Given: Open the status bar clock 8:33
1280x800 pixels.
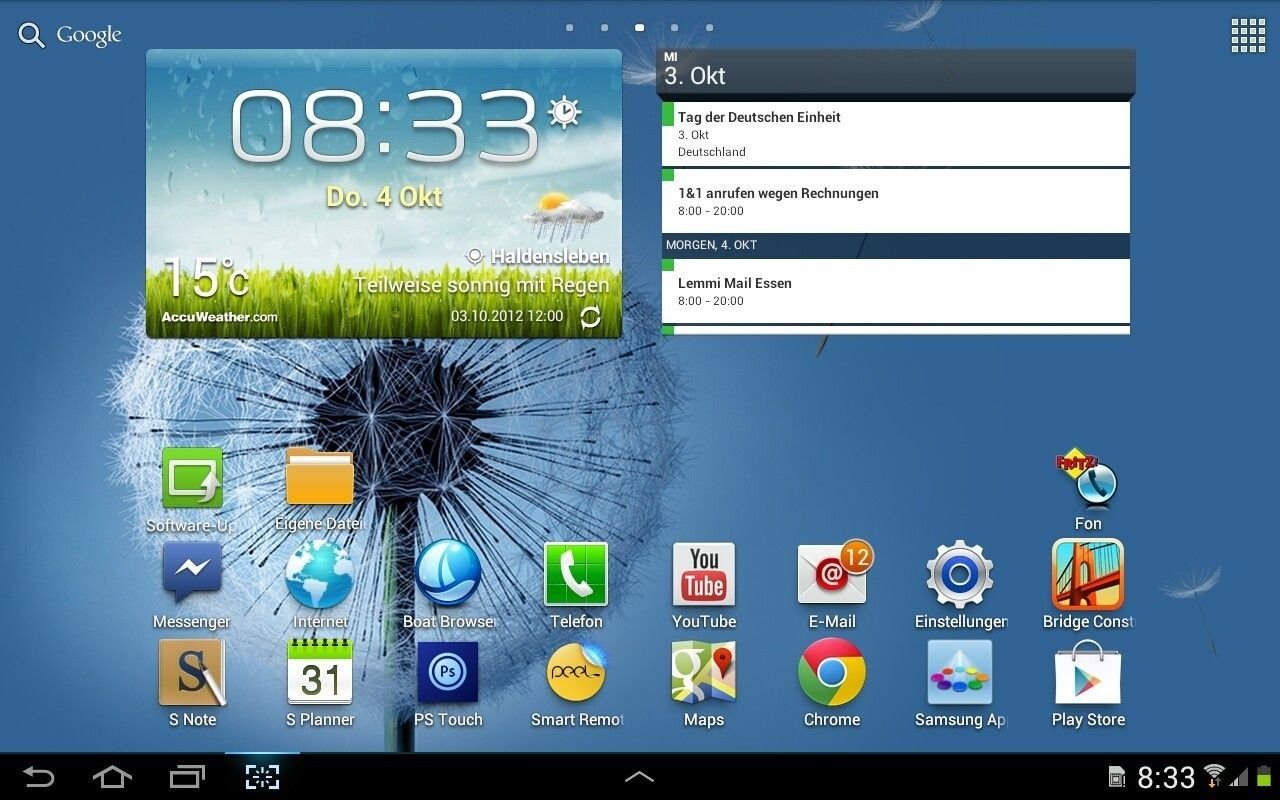Looking at the screenshot, I should pos(1166,777).
